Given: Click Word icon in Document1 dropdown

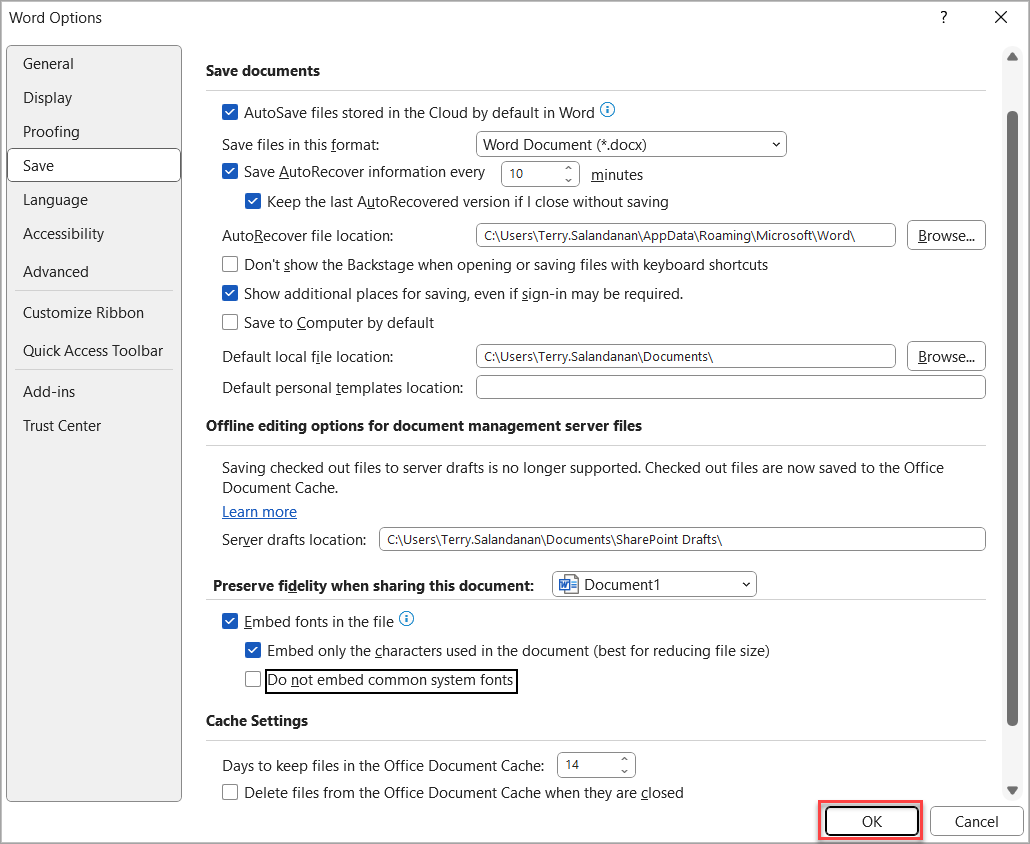Looking at the screenshot, I should pyautogui.click(x=568, y=584).
